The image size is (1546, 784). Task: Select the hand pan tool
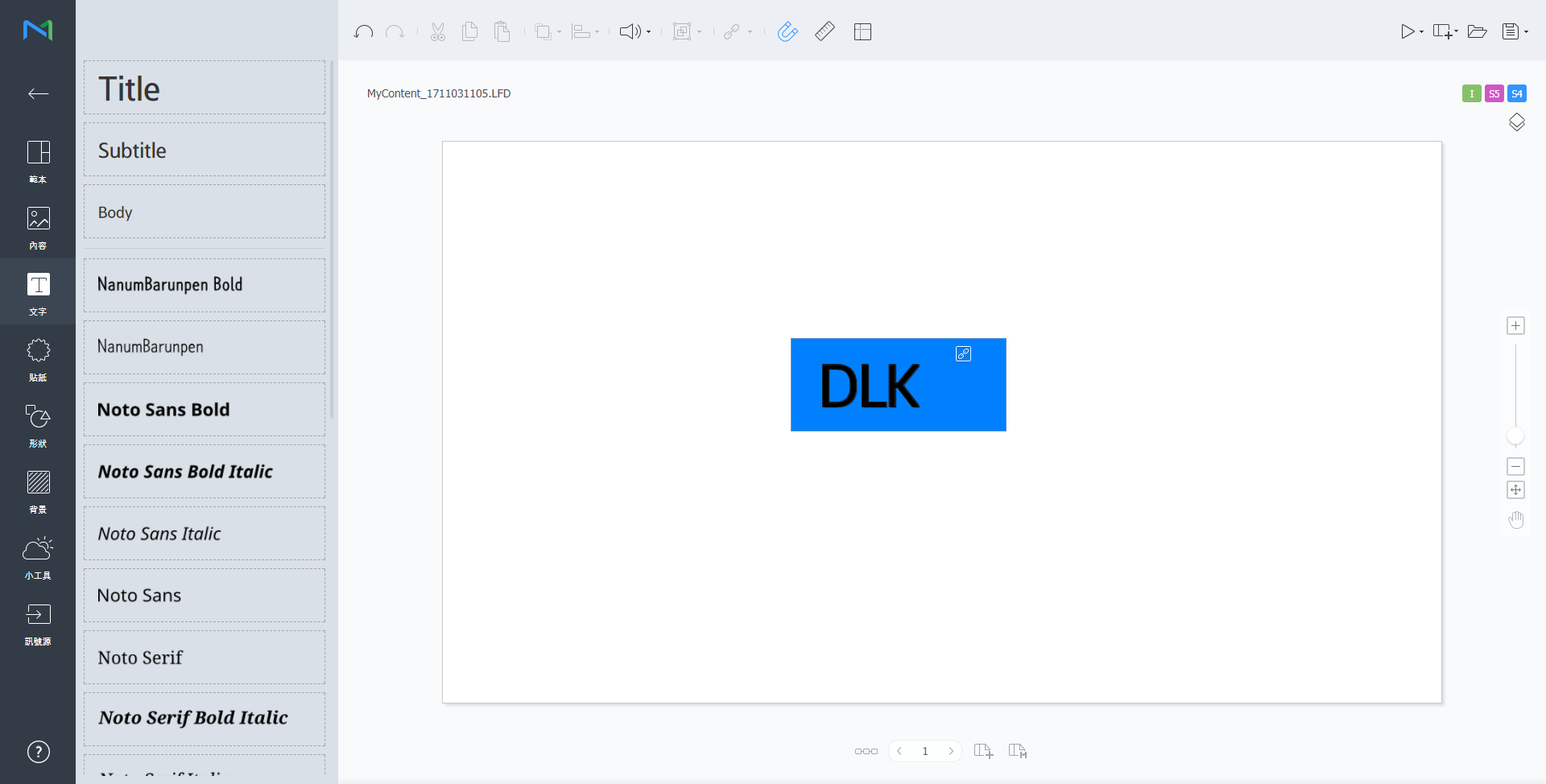pos(1516,520)
